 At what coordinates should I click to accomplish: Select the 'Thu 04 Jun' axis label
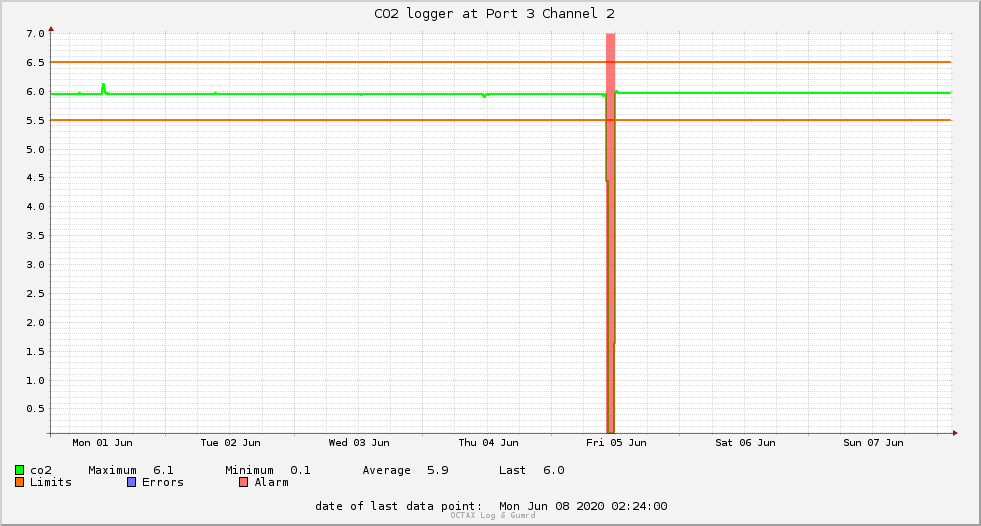tap(489, 443)
